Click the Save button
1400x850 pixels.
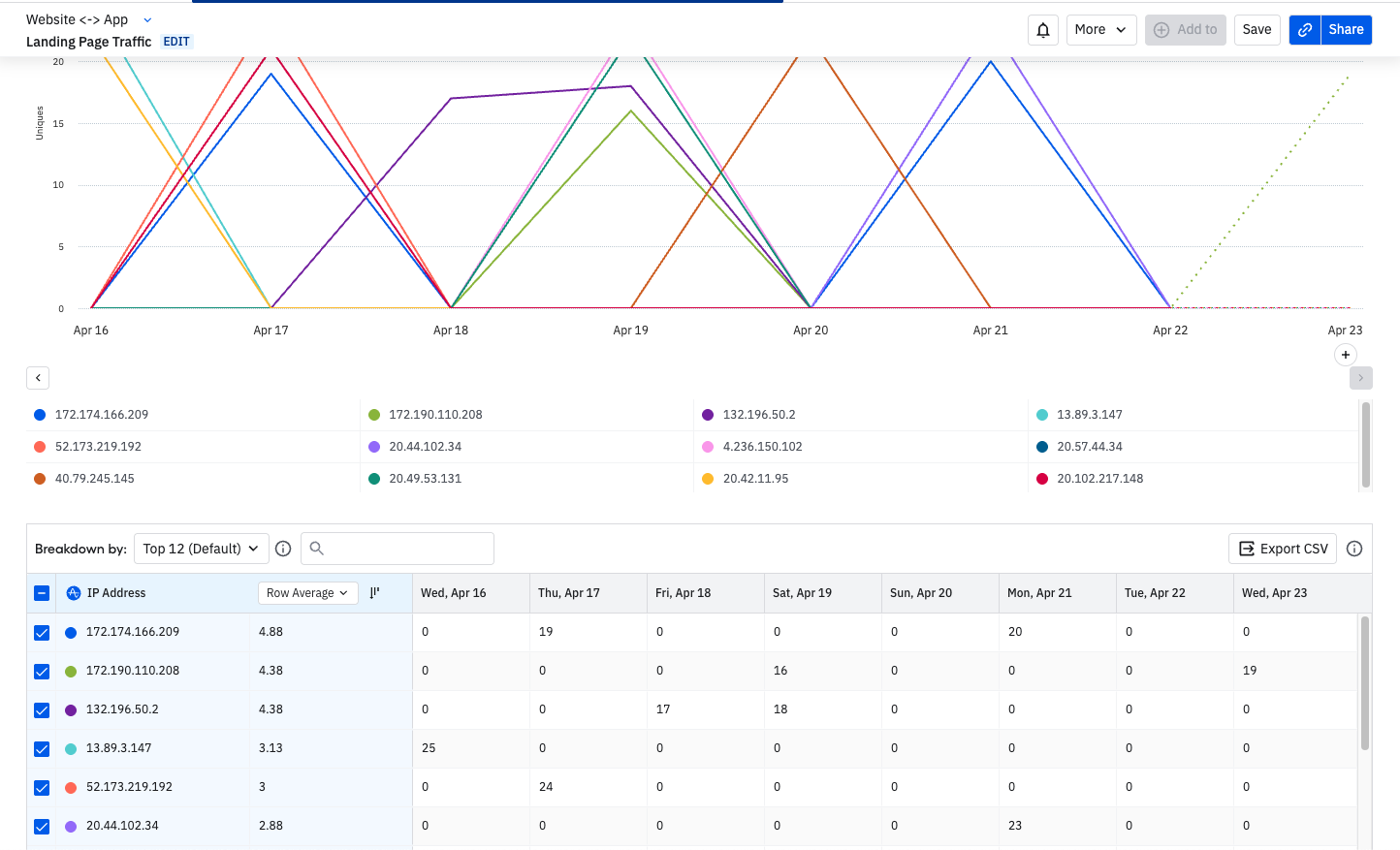pos(1257,30)
